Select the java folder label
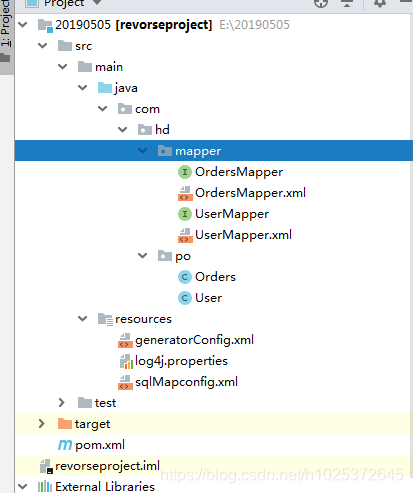The image size is (413, 493). tap(126, 88)
